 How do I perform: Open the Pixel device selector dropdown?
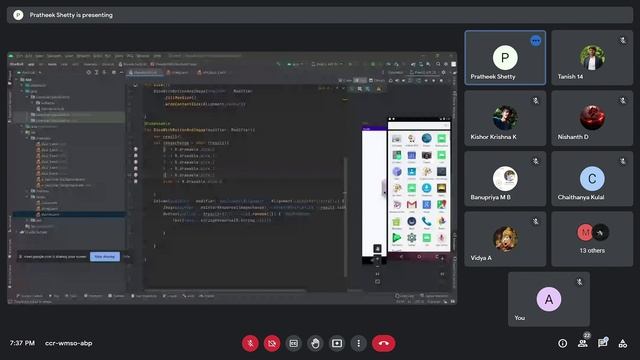tap(327, 64)
